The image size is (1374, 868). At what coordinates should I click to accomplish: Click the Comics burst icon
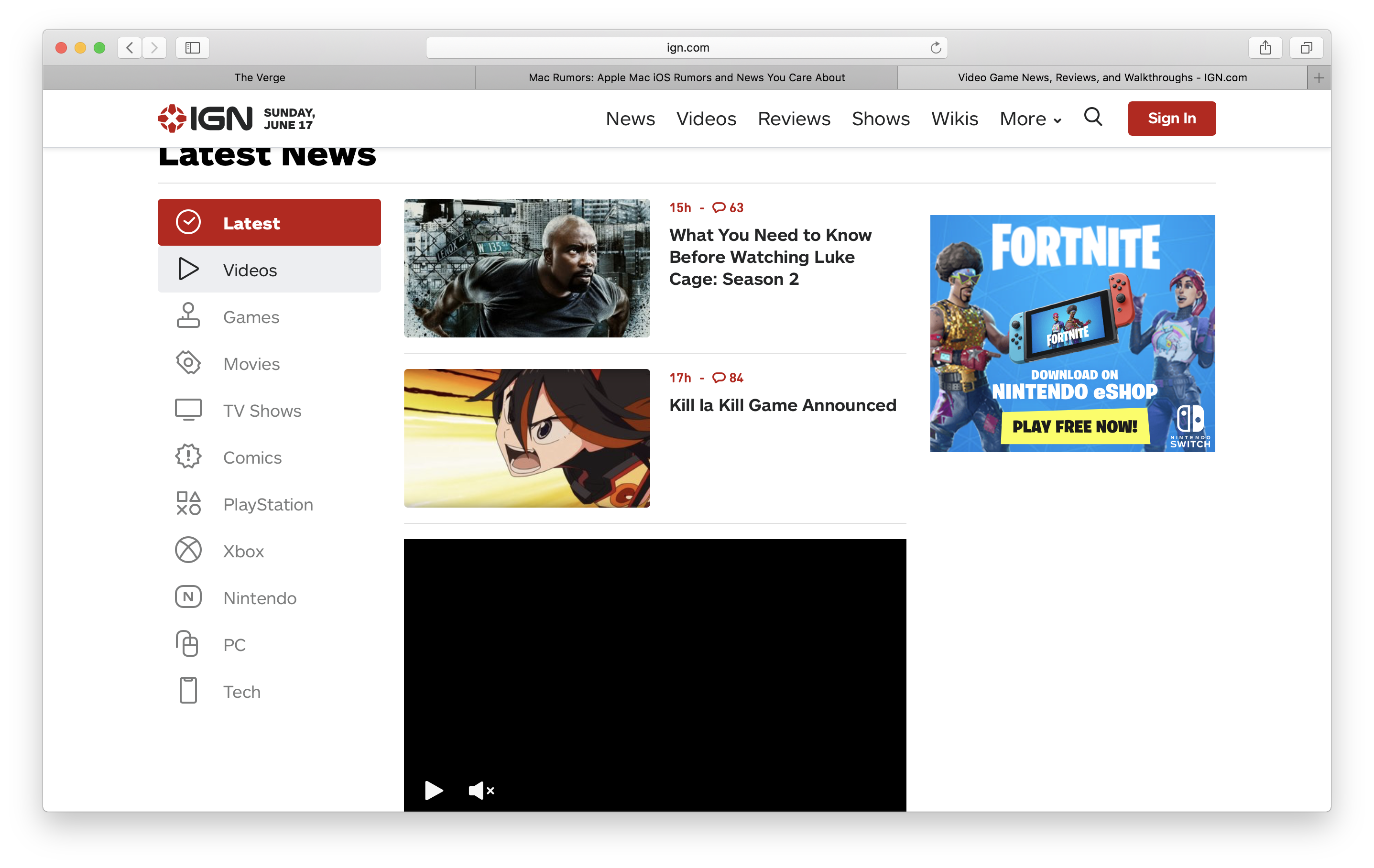coord(188,456)
